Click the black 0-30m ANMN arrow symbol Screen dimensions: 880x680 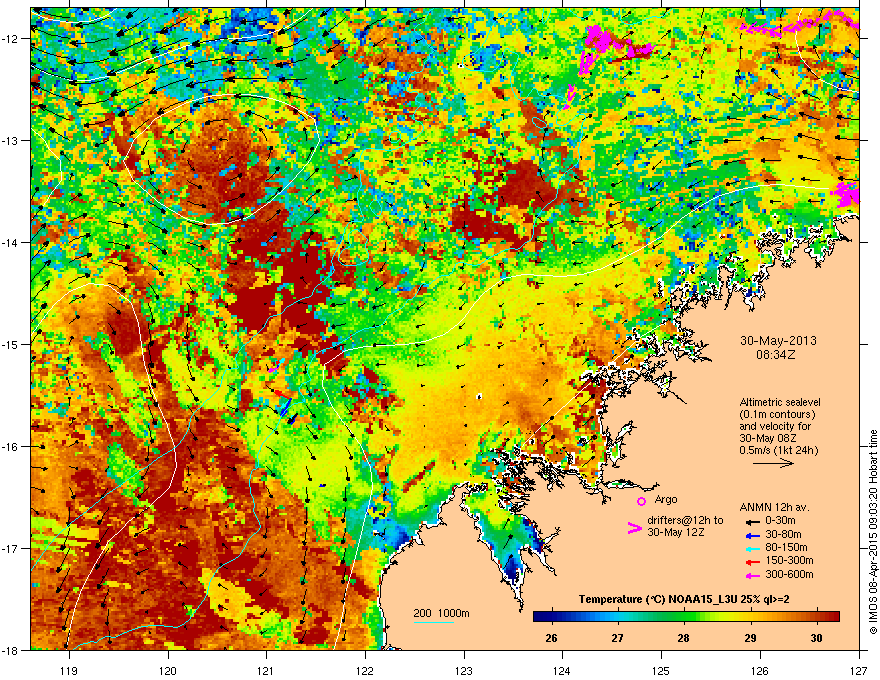click(752, 521)
